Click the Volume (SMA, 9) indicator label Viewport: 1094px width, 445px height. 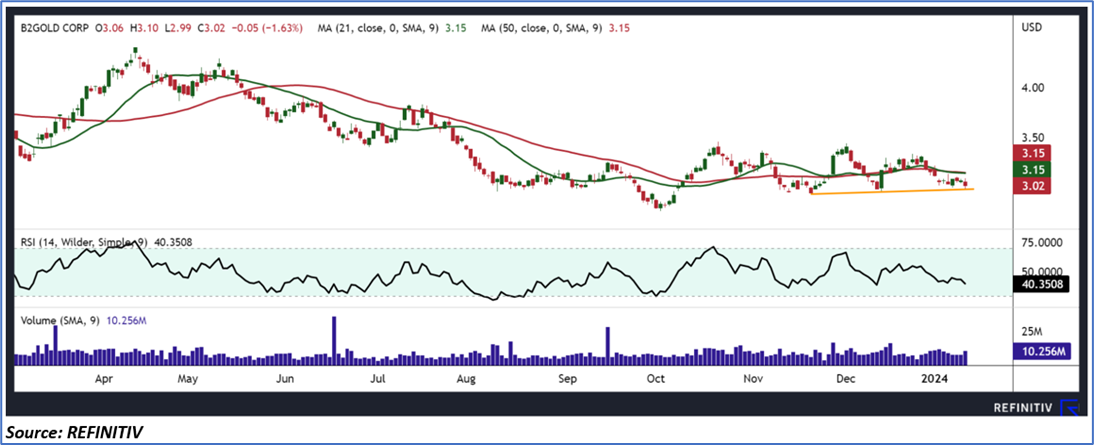pos(63,320)
